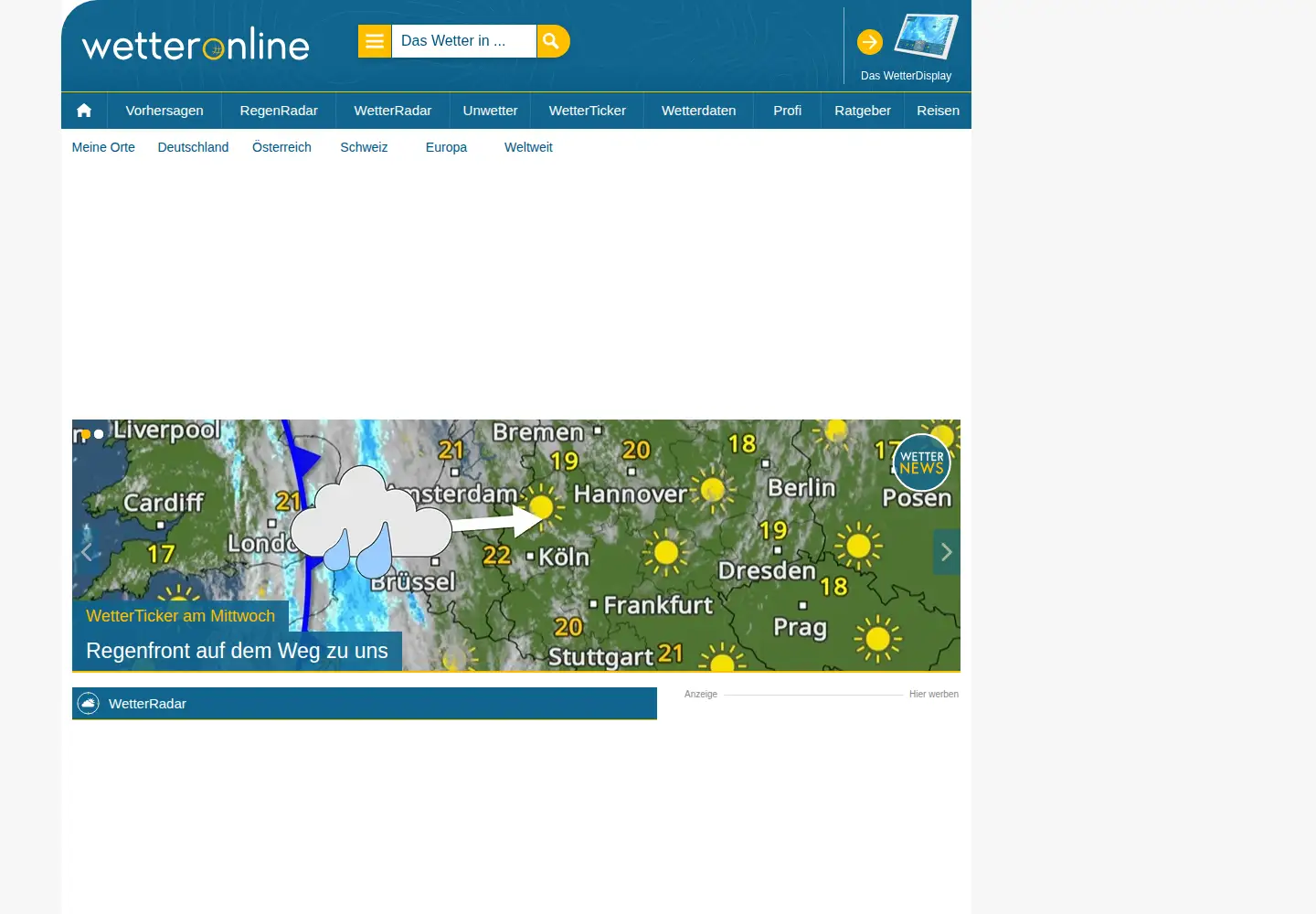Viewport: 1316px width, 914px height.
Task: Click the rain cloud graphic on map
Action: [370, 523]
